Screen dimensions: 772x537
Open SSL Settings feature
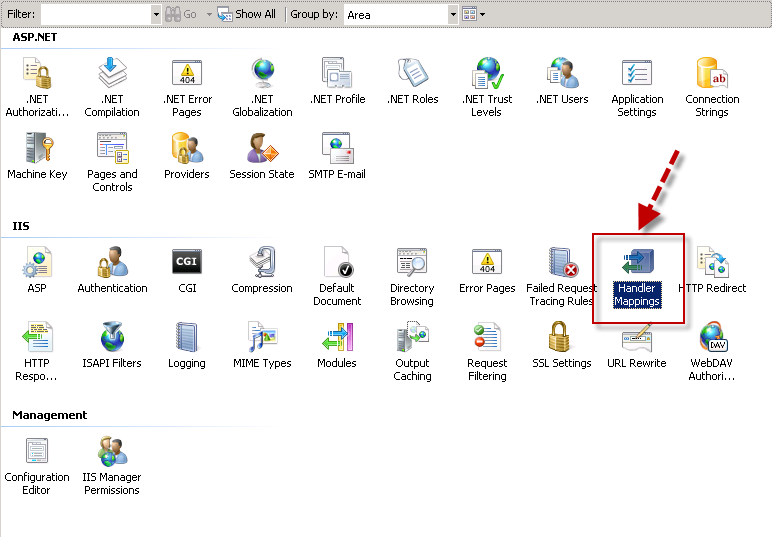click(562, 345)
